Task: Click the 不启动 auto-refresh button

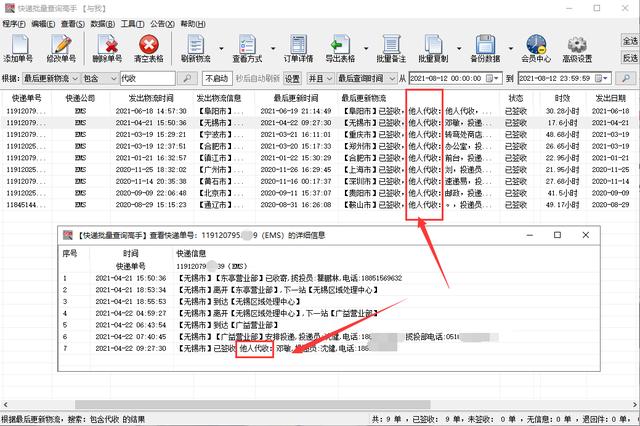Action: tap(216, 78)
